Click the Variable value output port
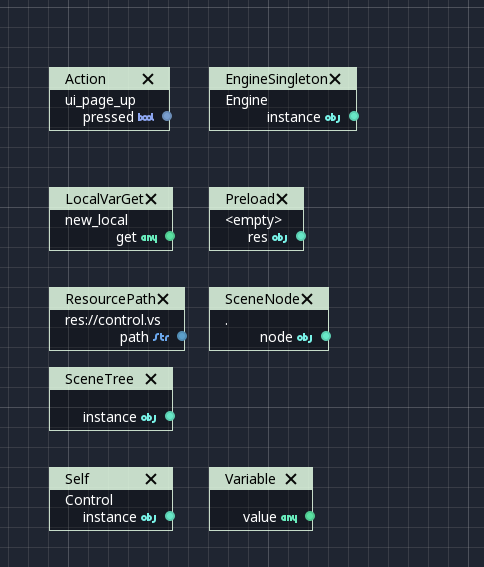 (x=310, y=516)
